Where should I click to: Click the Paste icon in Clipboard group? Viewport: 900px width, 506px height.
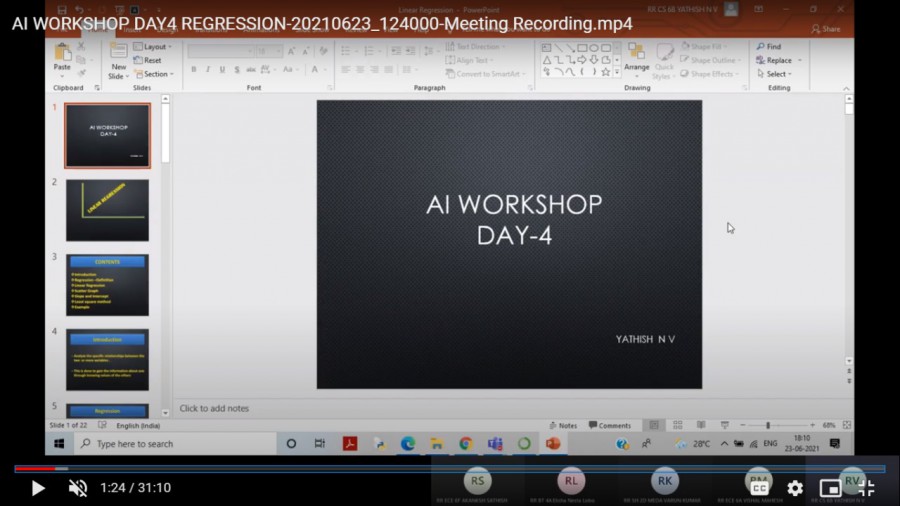(x=62, y=54)
